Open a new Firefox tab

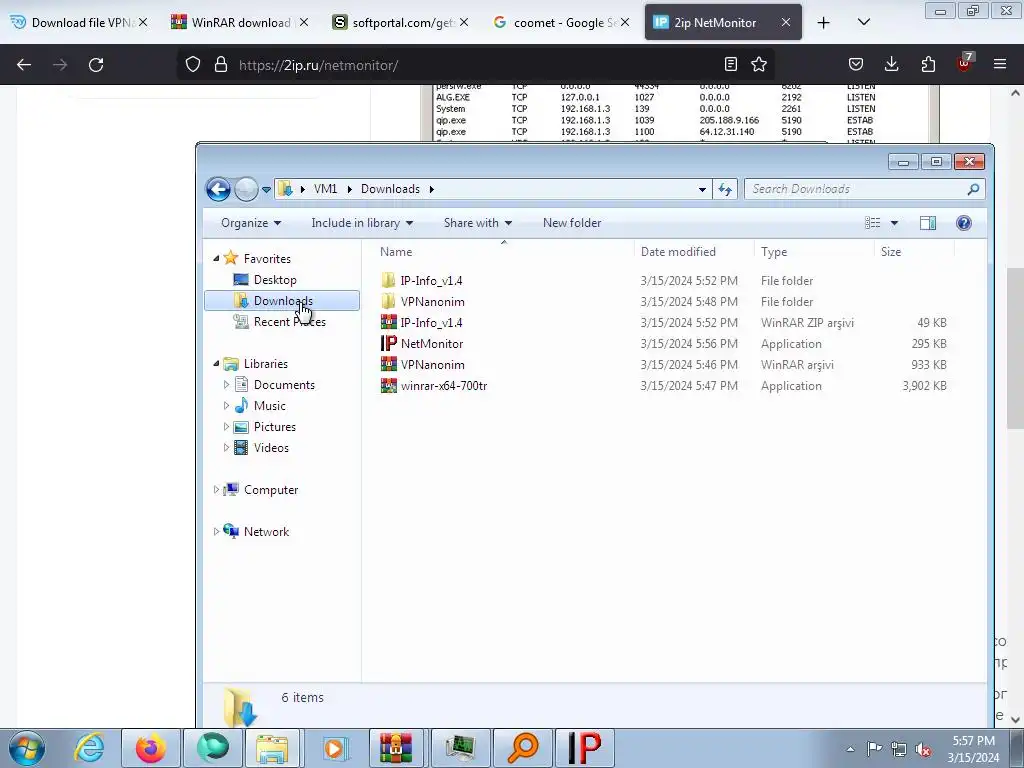click(x=824, y=23)
